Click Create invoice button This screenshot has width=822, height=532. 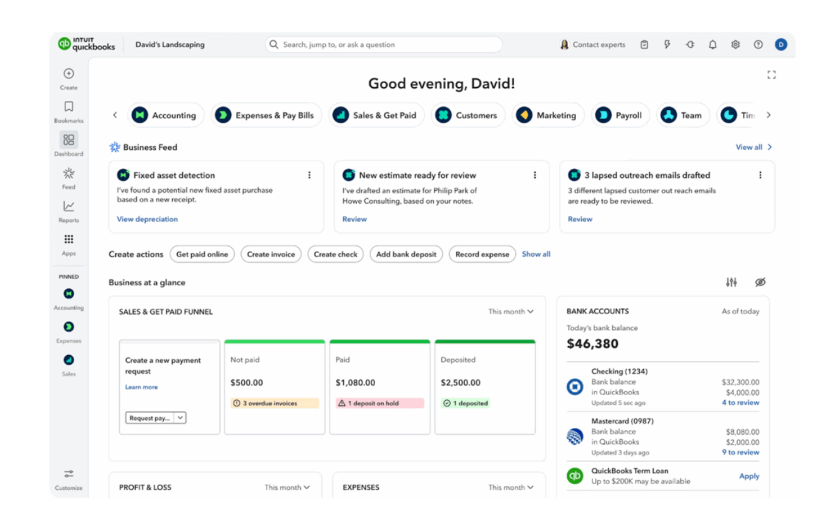pos(271,254)
